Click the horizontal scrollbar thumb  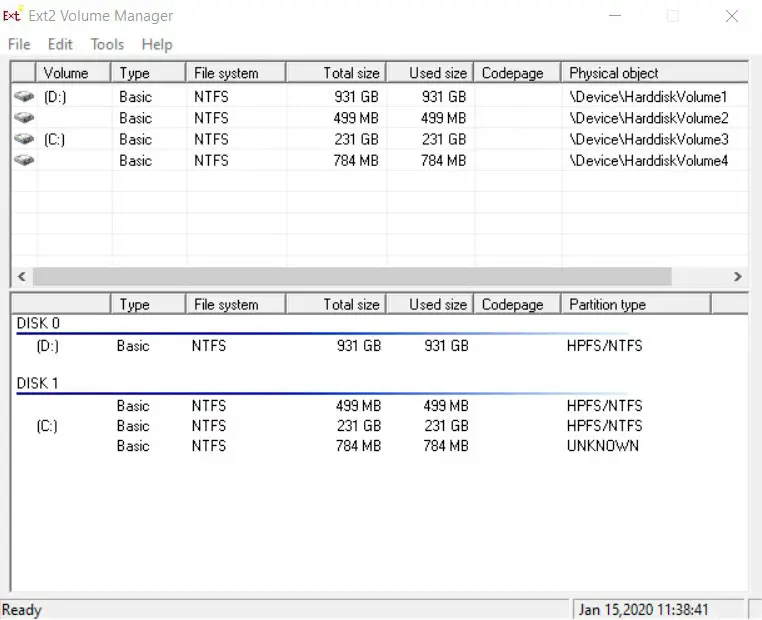click(x=352, y=276)
